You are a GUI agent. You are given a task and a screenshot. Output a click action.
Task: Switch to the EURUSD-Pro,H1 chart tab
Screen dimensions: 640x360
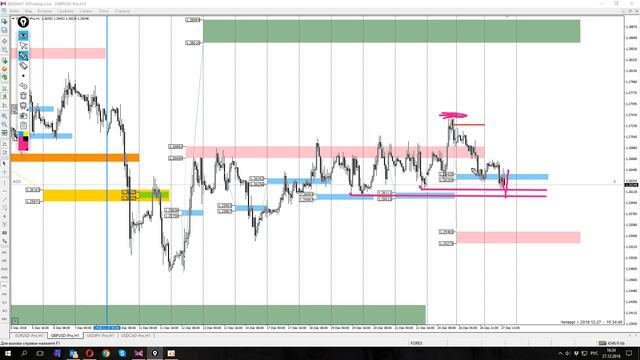[29, 336]
